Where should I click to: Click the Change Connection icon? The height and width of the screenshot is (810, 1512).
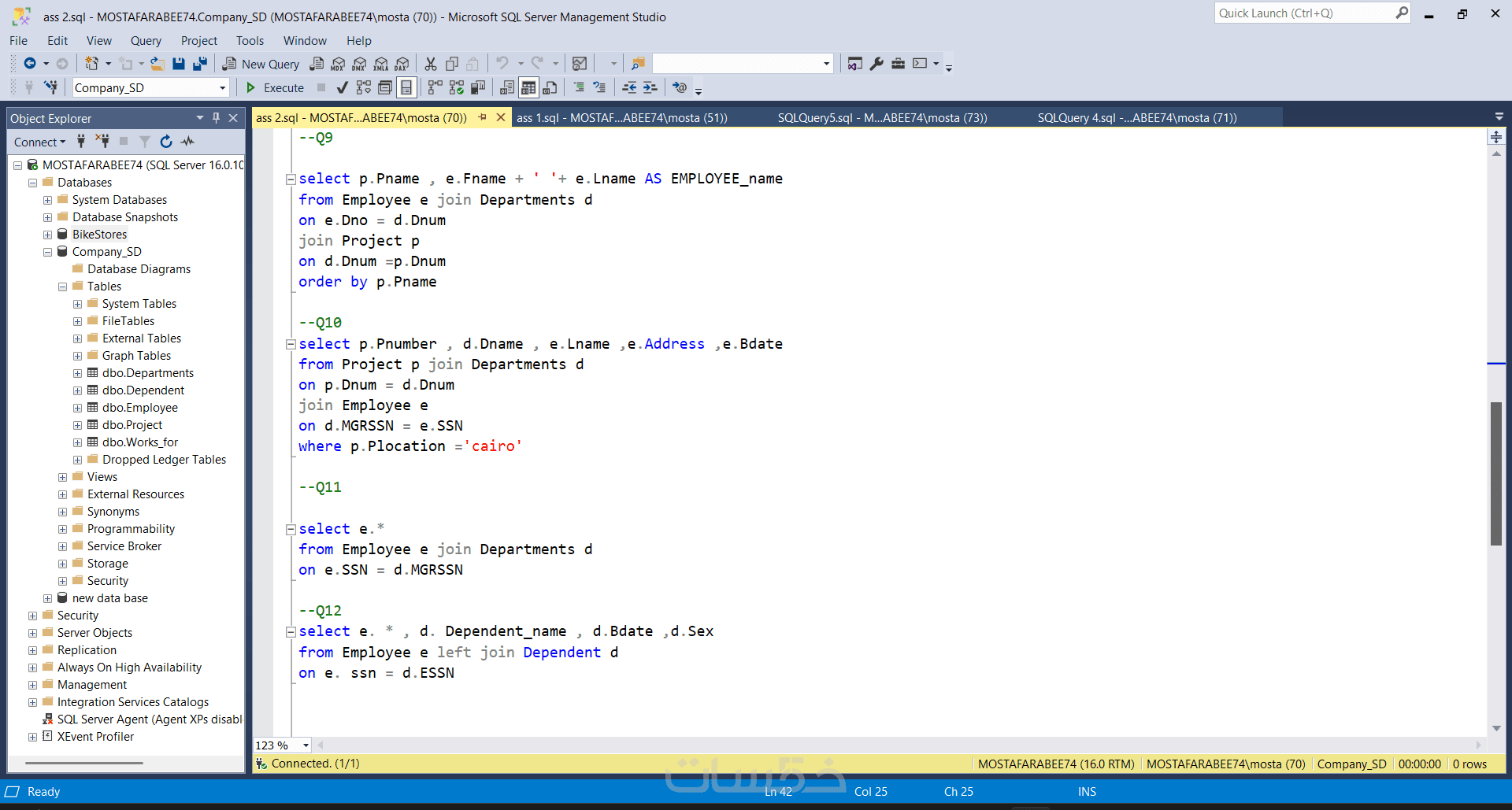point(51,87)
